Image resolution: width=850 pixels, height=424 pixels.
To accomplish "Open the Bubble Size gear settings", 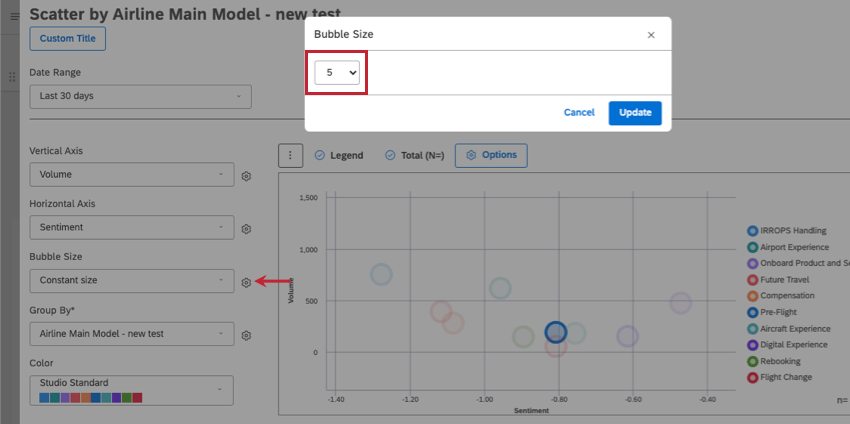I will tap(246, 282).
